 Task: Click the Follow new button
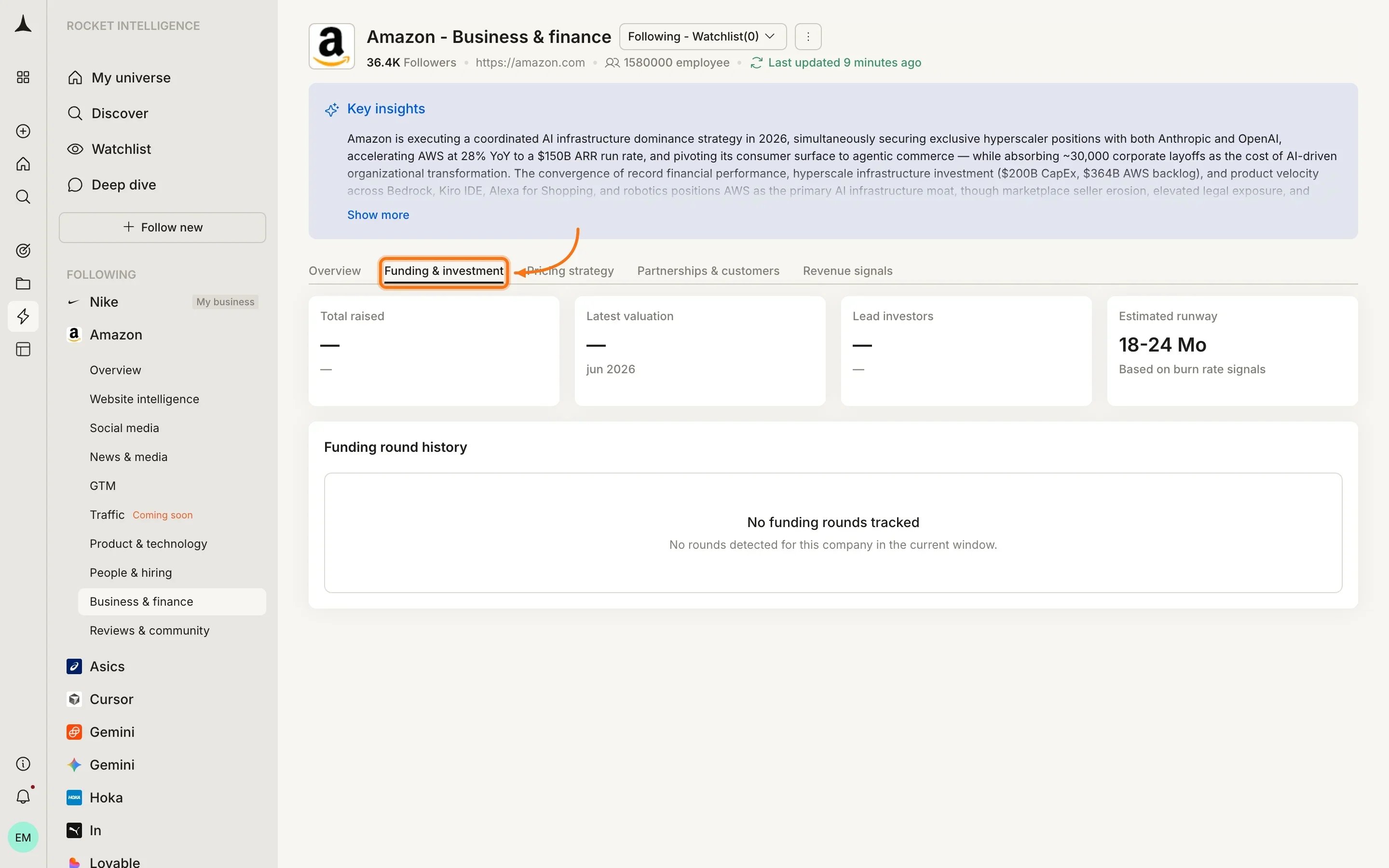[163, 227]
